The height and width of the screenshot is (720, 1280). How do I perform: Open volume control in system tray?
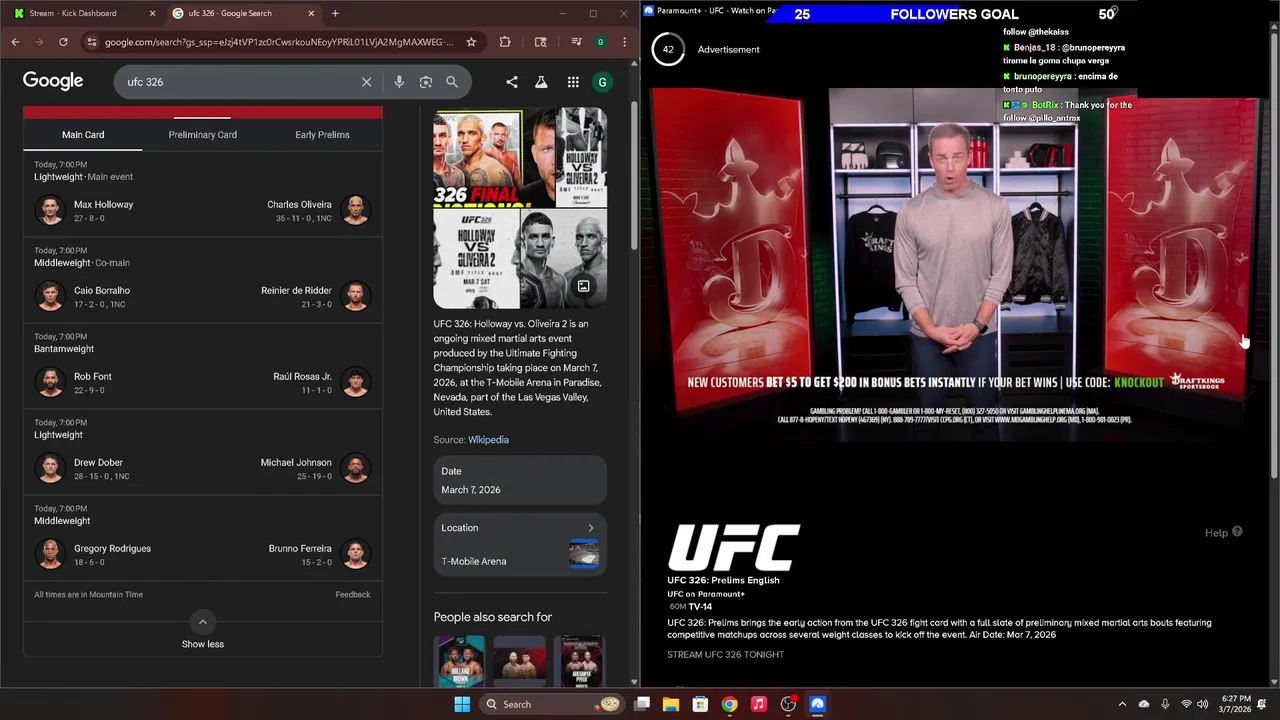pyautogui.click(x=1203, y=704)
